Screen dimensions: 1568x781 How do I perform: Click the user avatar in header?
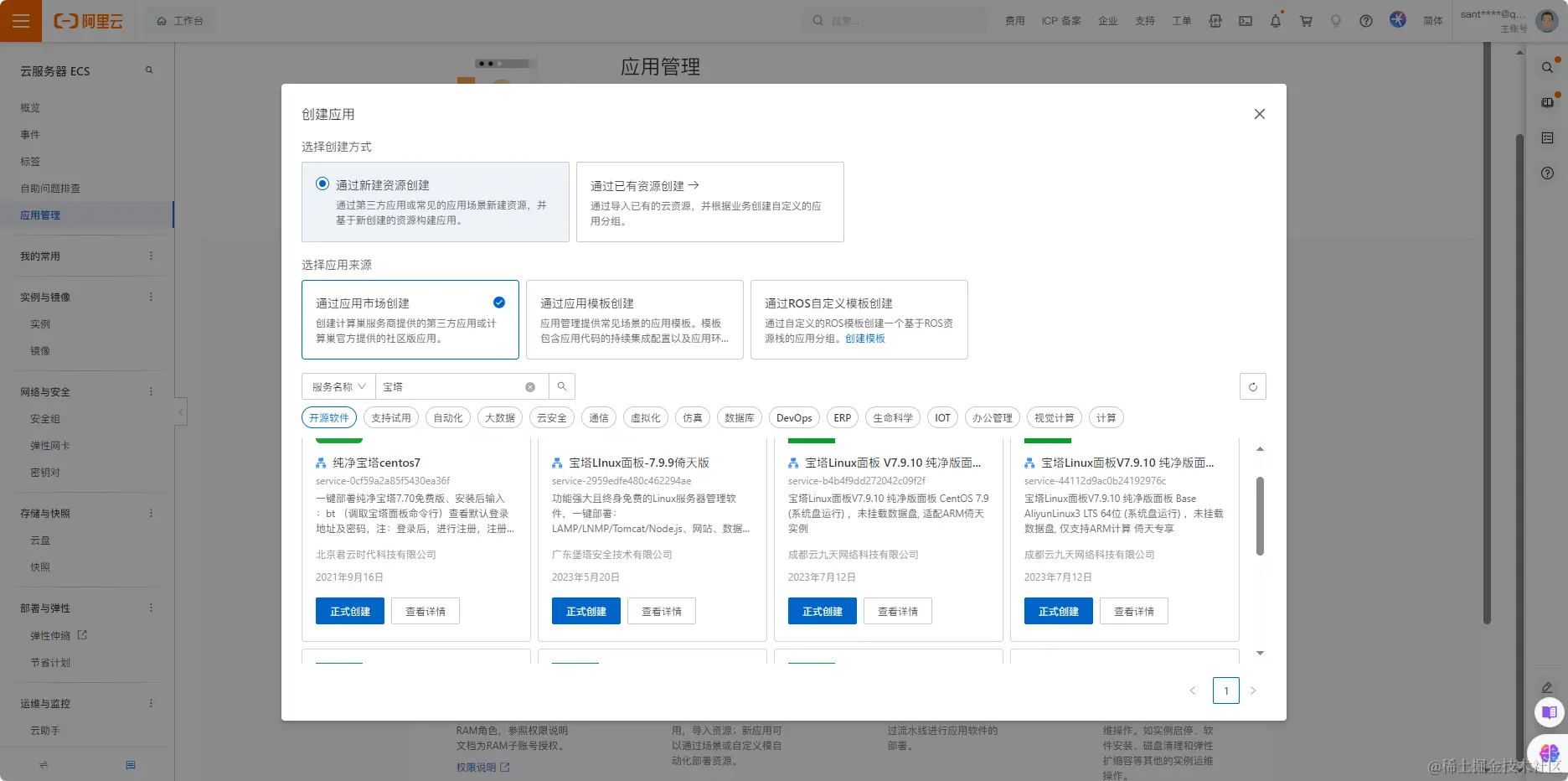1547,20
